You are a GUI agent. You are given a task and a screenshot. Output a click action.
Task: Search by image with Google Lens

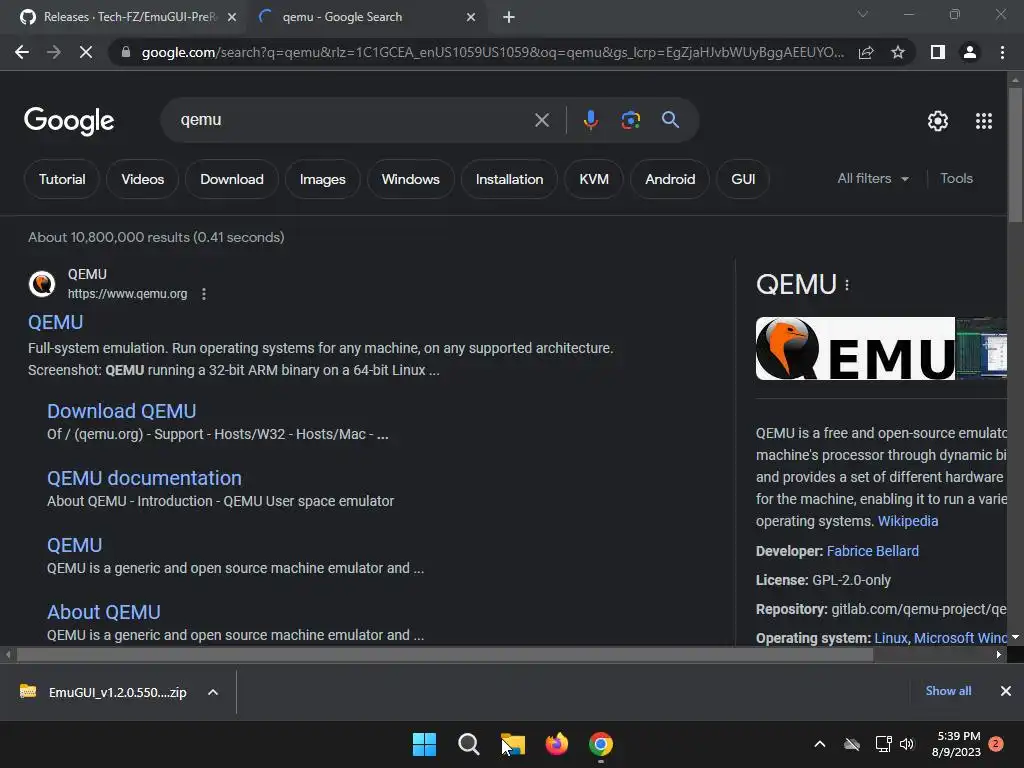[x=630, y=120]
